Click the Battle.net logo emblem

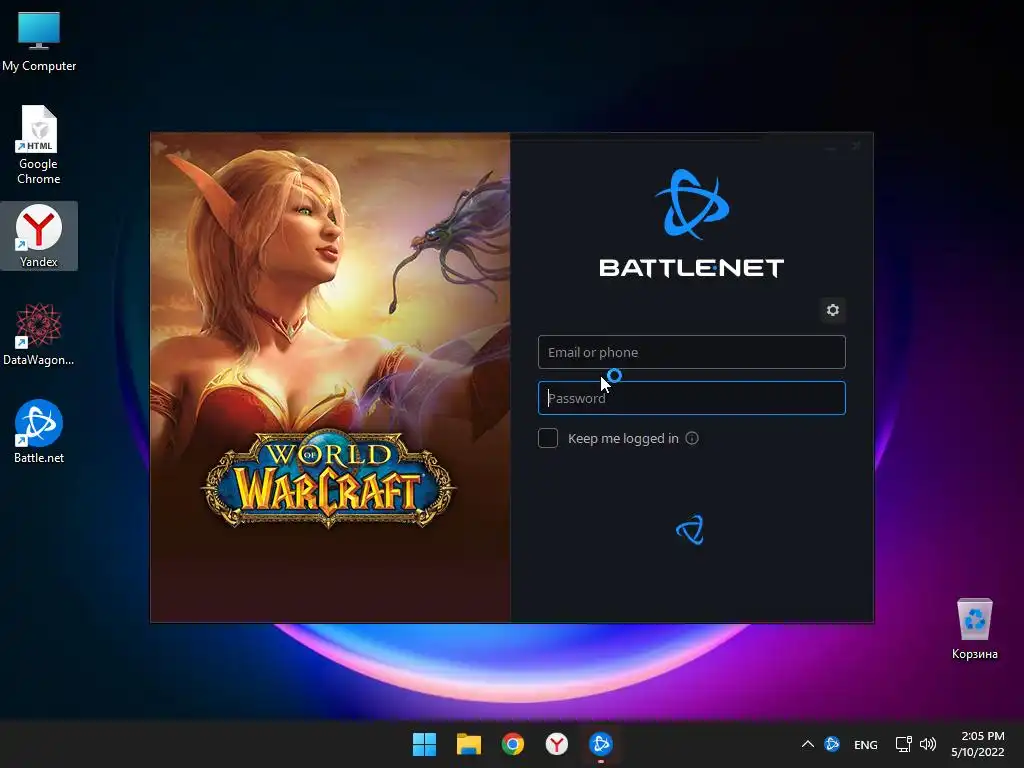pyautogui.click(x=692, y=204)
